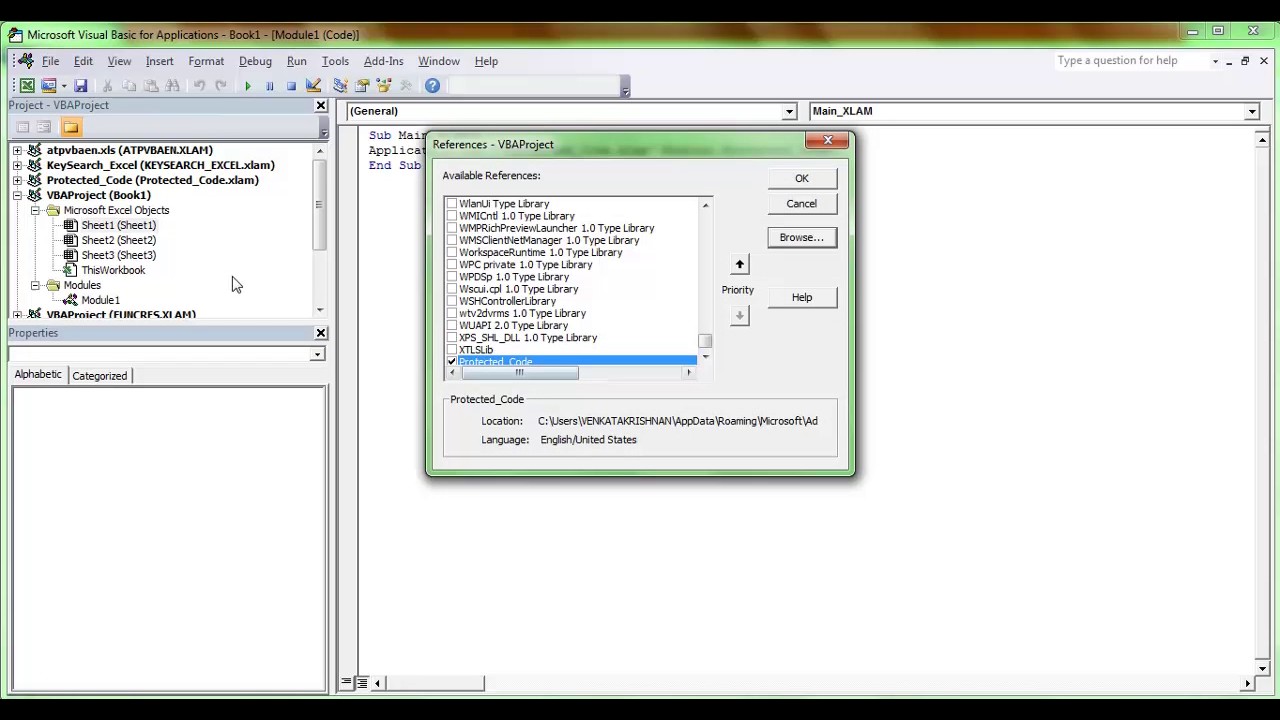The width and height of the screenshot is (1280, 720).
Task: Open VBA Help question mark icon
Action: (432, 86)
